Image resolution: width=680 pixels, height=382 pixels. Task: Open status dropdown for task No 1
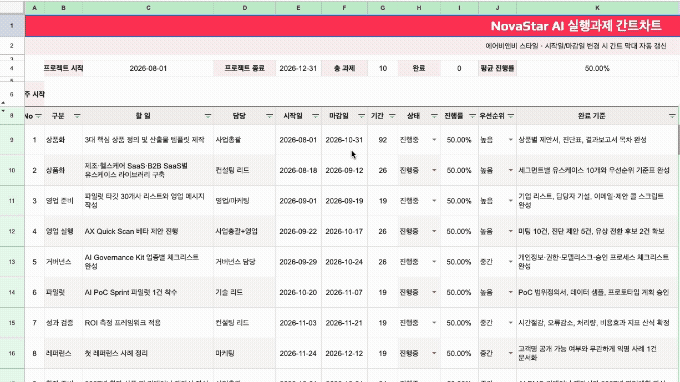(434, 140)
